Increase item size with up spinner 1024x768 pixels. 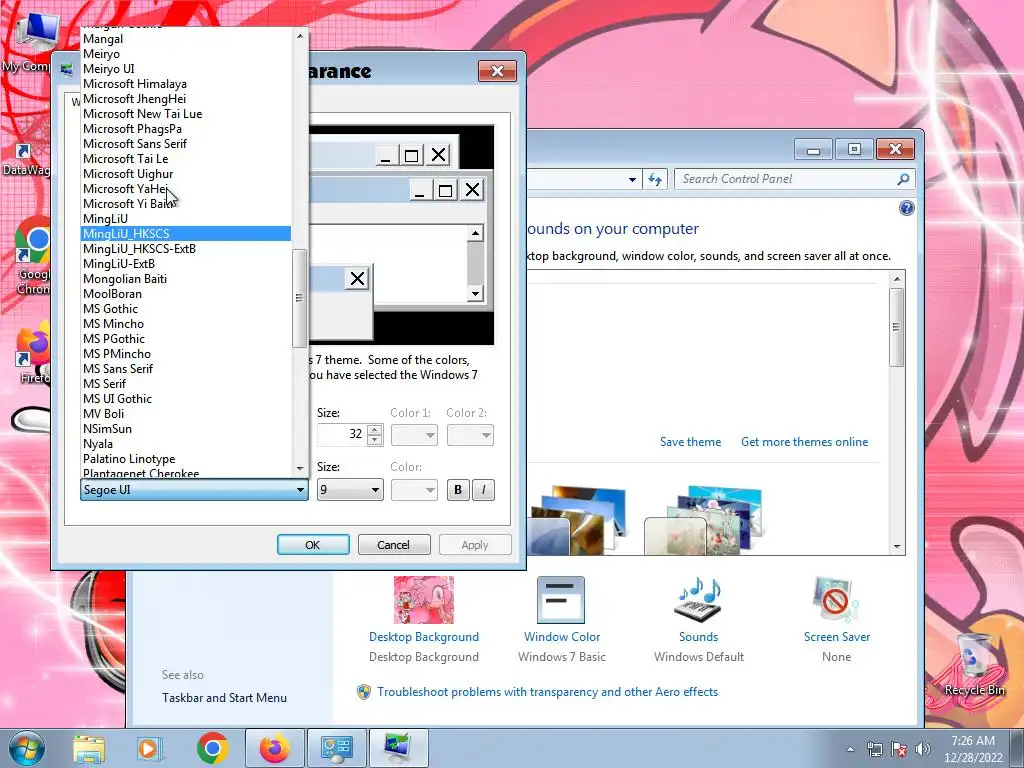tap(374, 430)
